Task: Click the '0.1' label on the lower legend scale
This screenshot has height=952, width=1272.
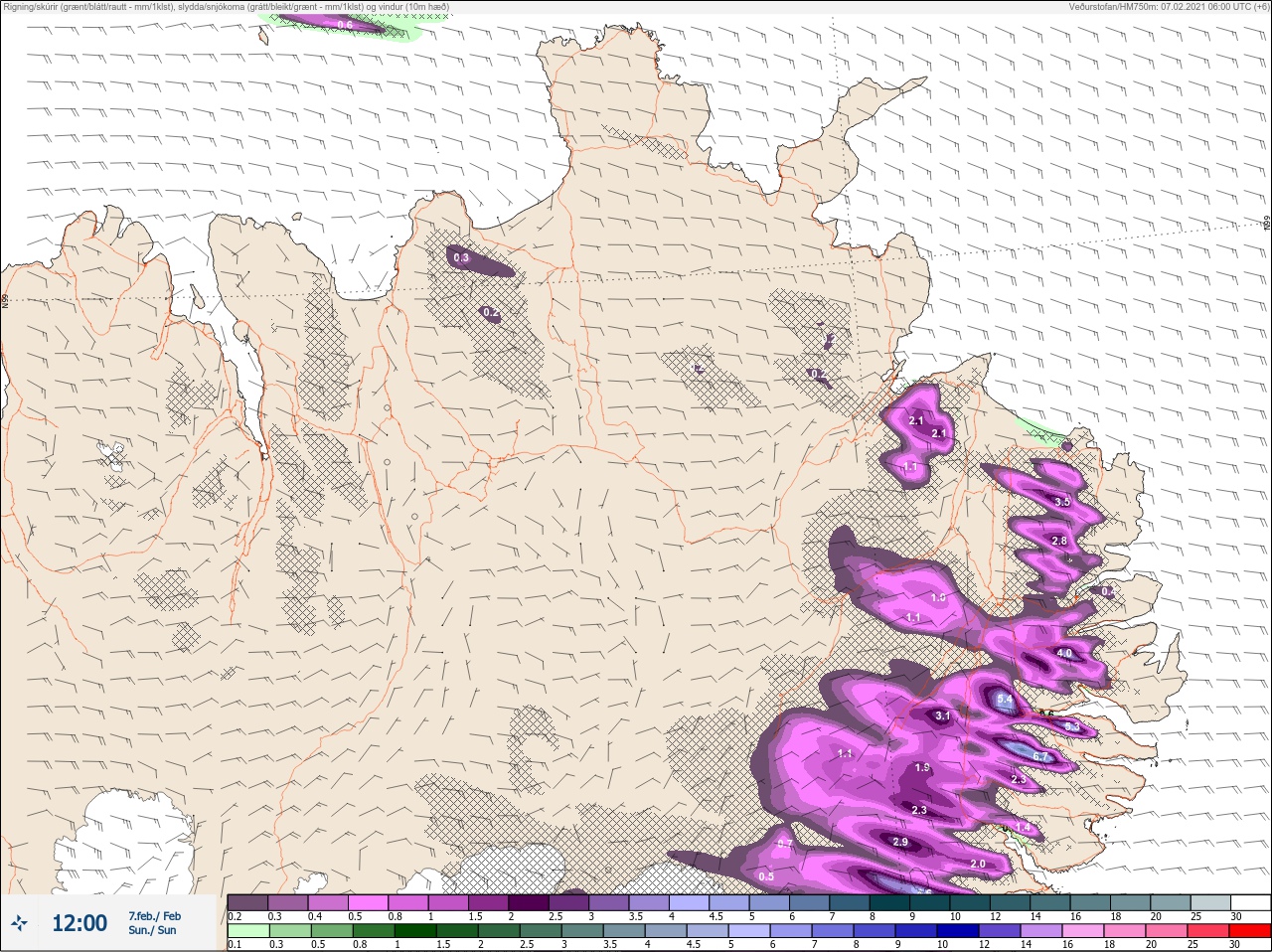Action: point(235,945)
